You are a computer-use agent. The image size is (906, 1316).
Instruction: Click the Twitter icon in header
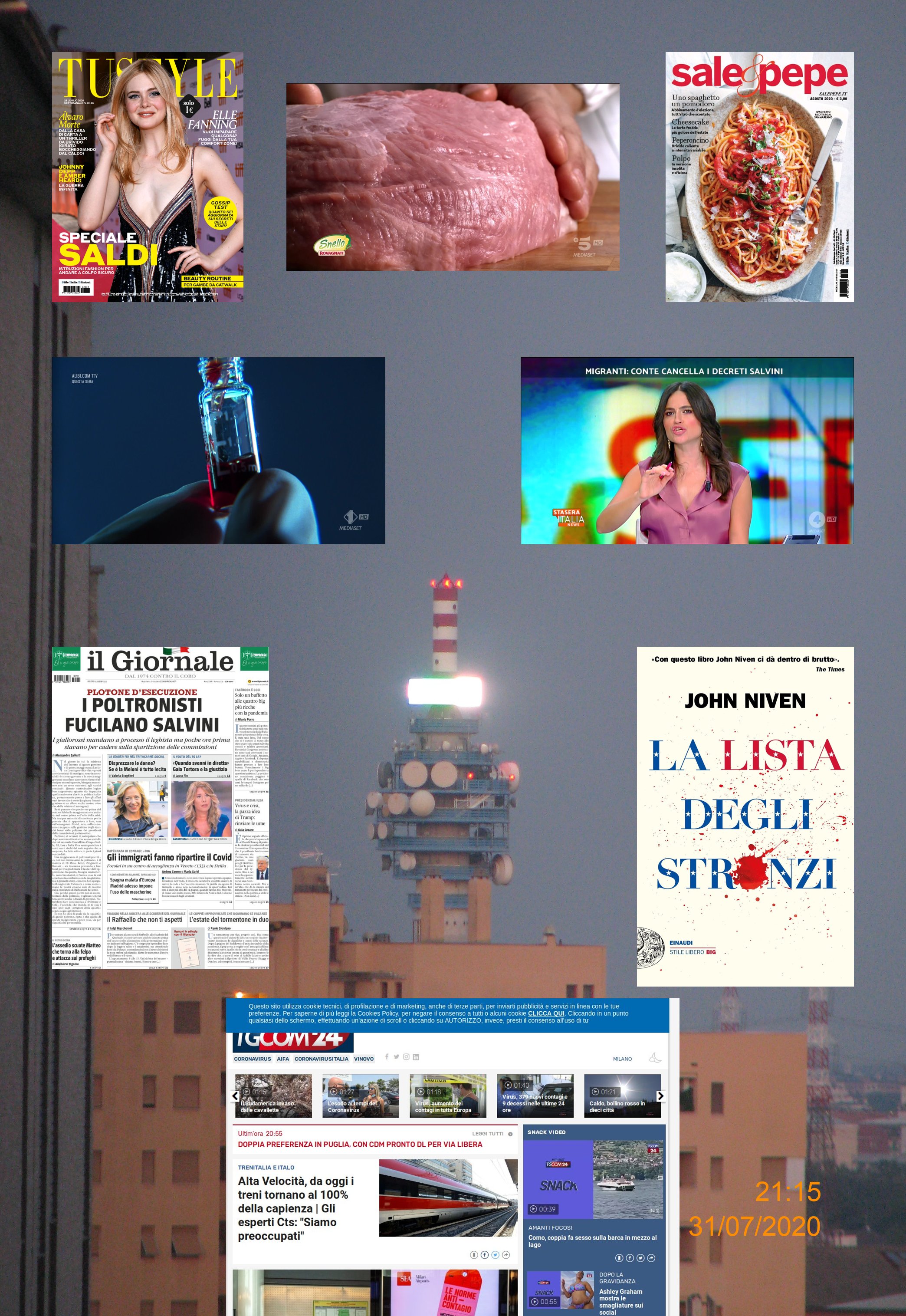click(396, 1056)
